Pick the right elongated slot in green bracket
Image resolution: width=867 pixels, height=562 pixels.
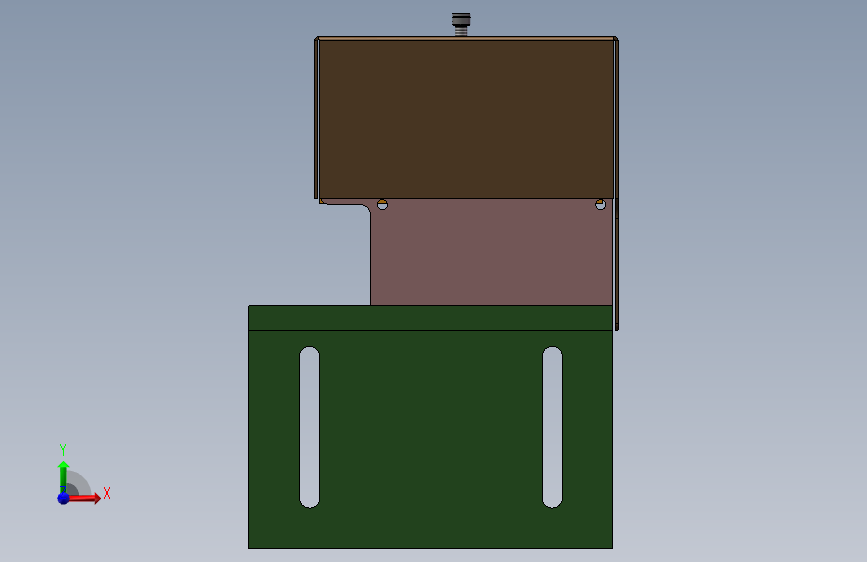(x=552, y=427)
